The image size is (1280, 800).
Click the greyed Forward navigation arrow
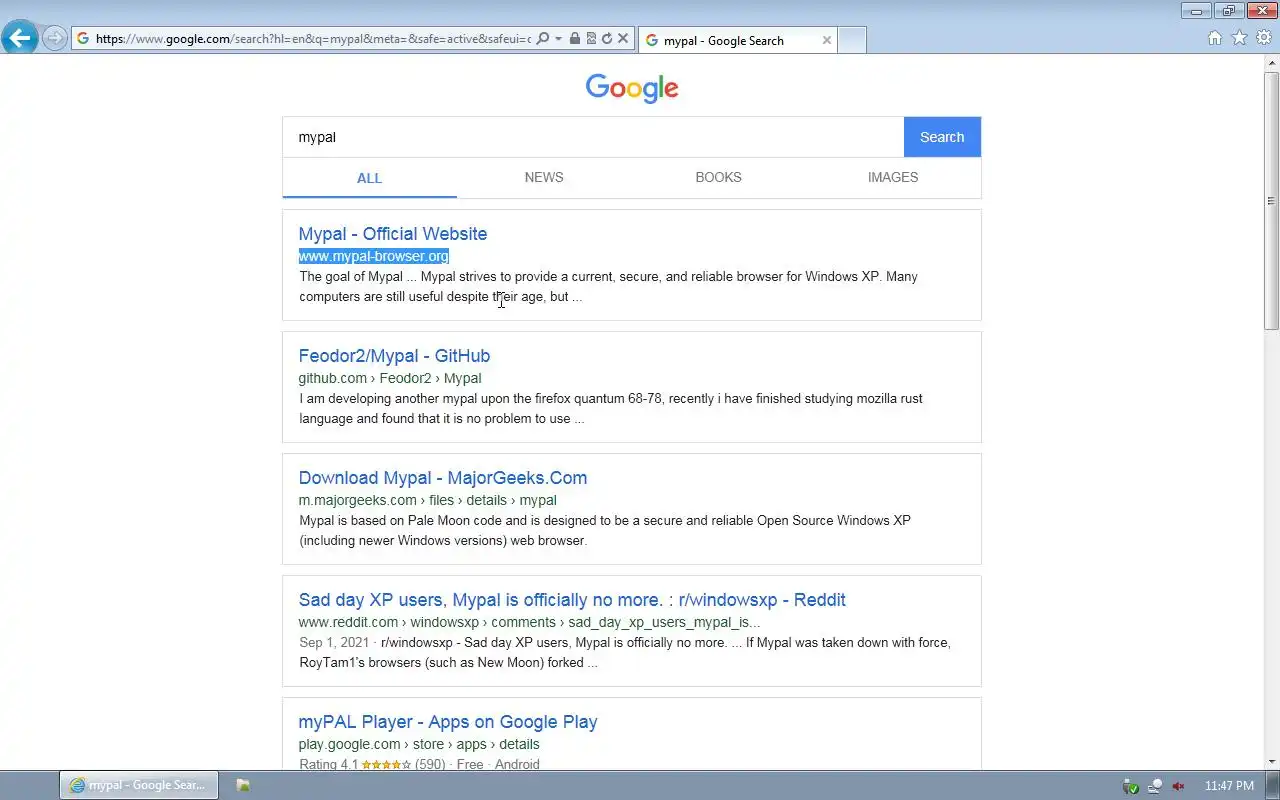pos(55,39)
